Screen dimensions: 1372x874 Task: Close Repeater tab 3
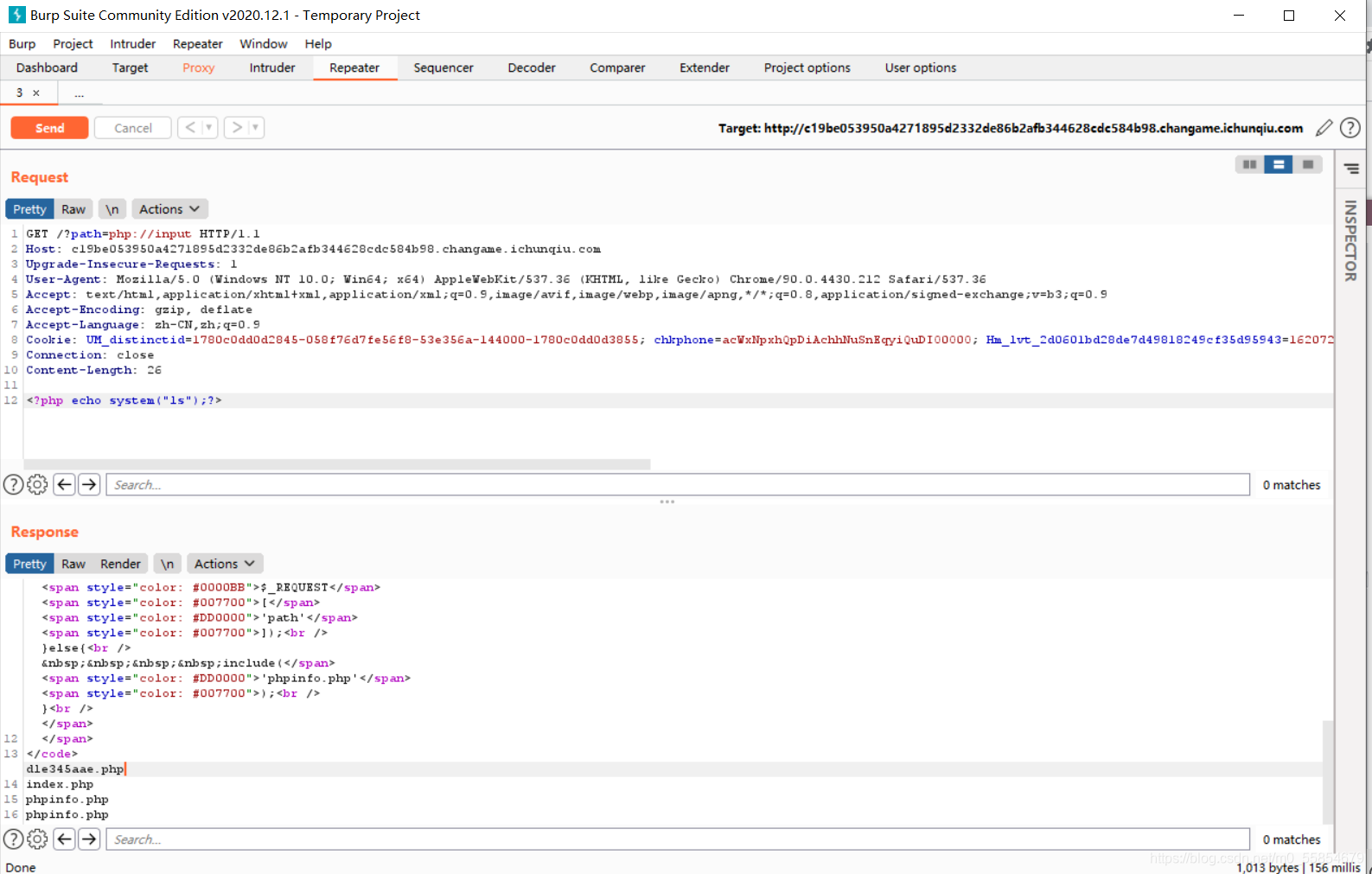pyautogui.click(x=36, y=93)
